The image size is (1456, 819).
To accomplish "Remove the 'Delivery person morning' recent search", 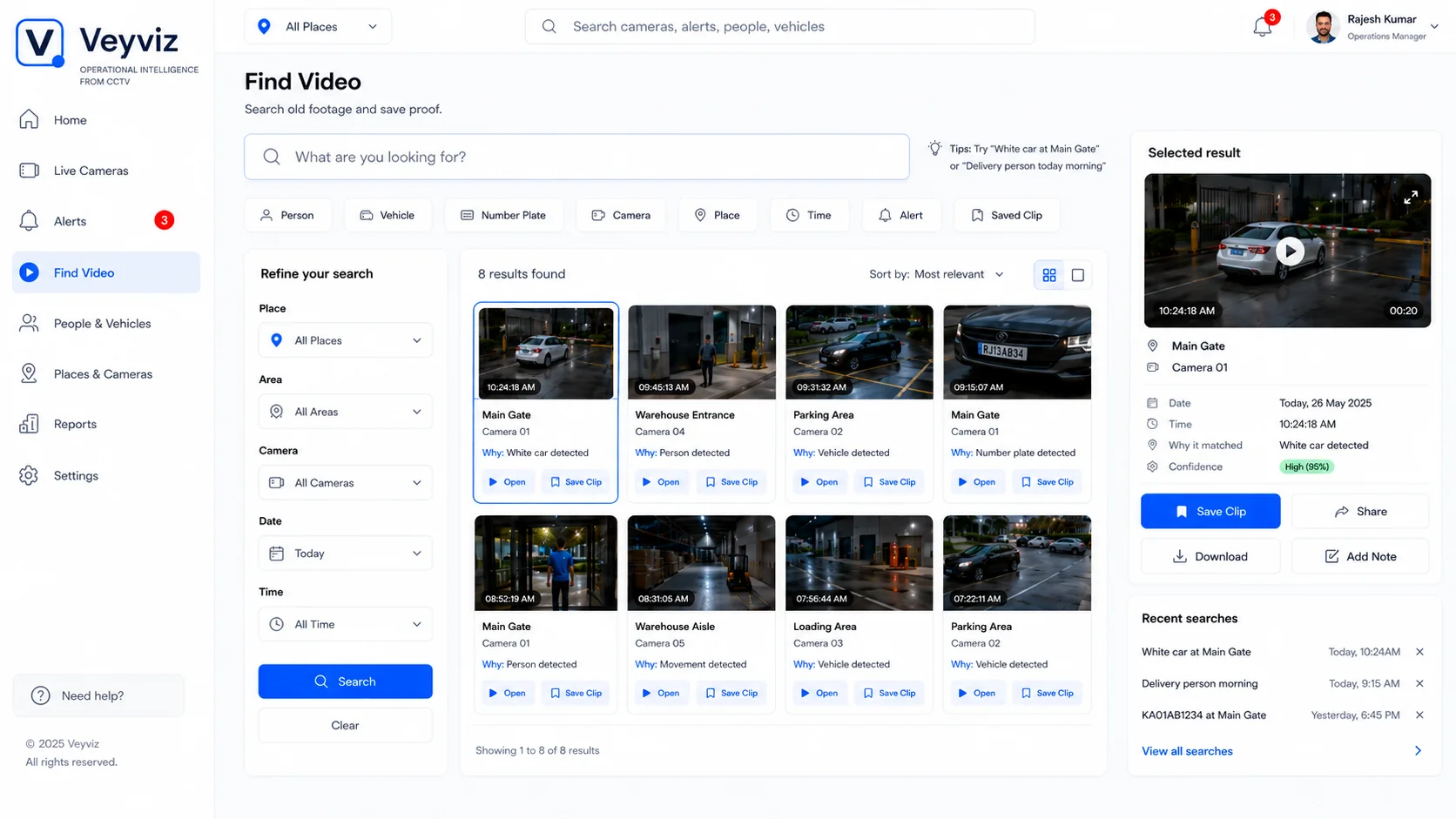I will 1419,683.
